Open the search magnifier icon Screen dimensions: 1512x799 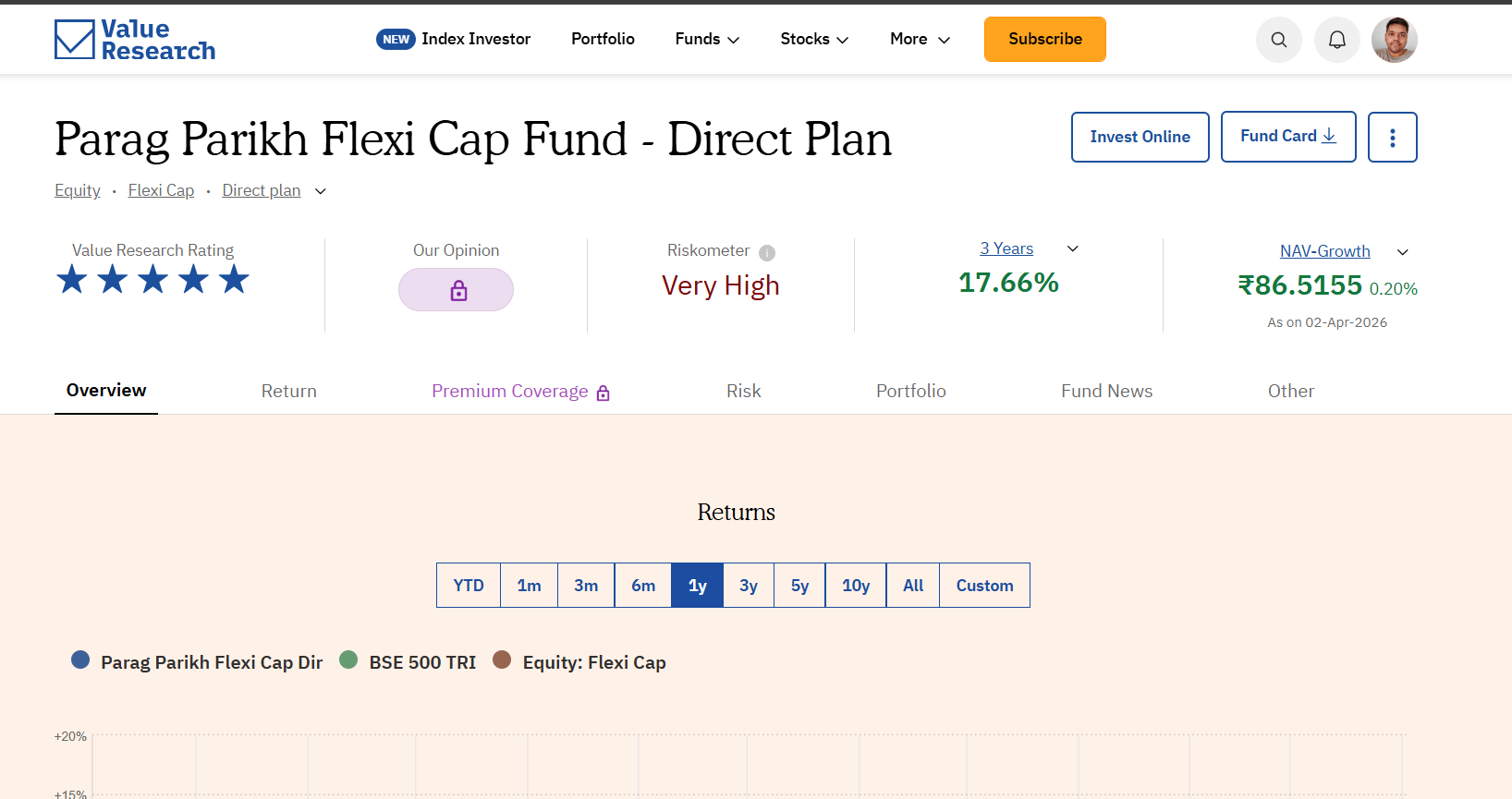pyautogui.click(x=1278, y=40)
